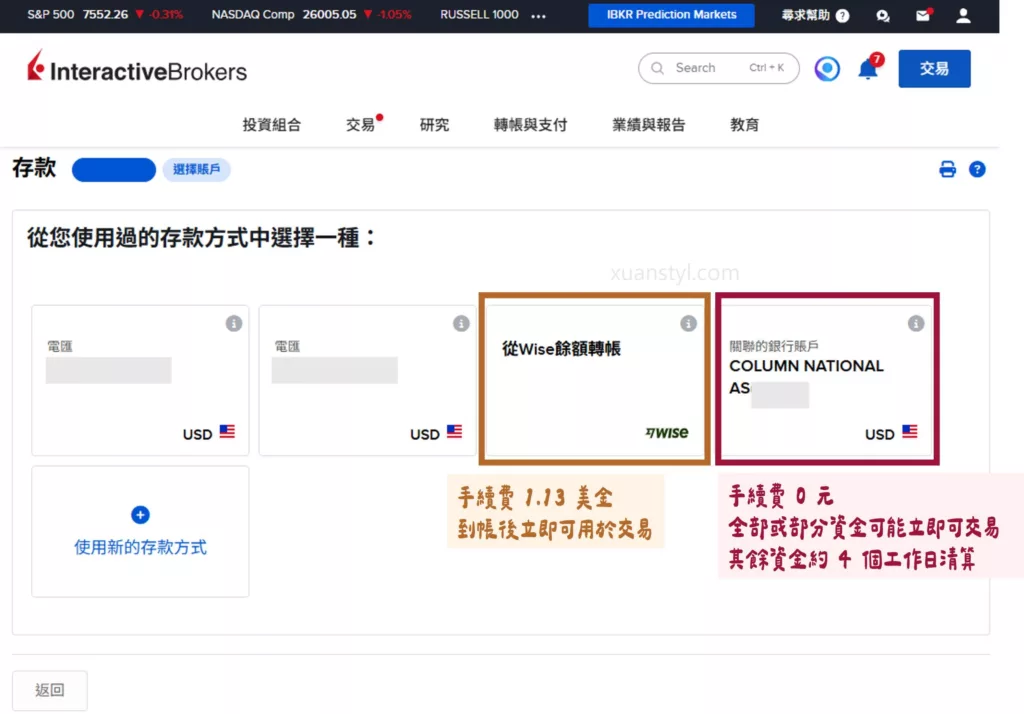1024x714 pixels.
Task: Click the S&P 500 ticker quote
Action: (x=105, y=14)
